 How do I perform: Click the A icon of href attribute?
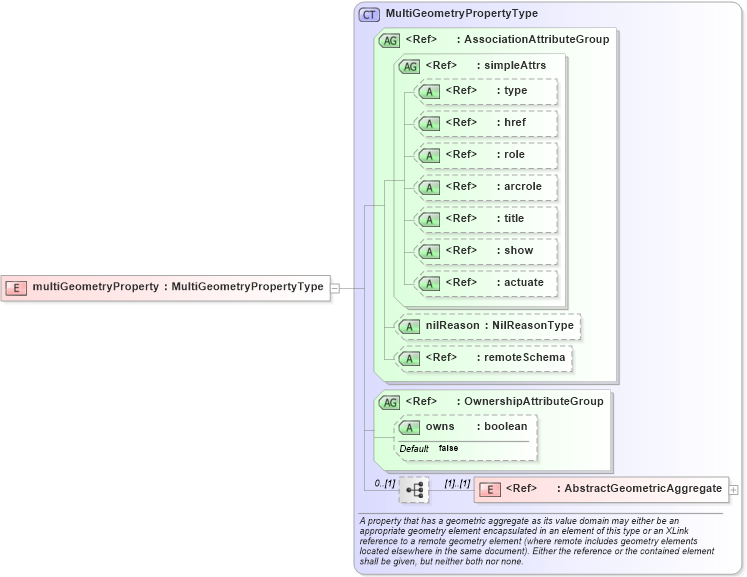[429, 123]
